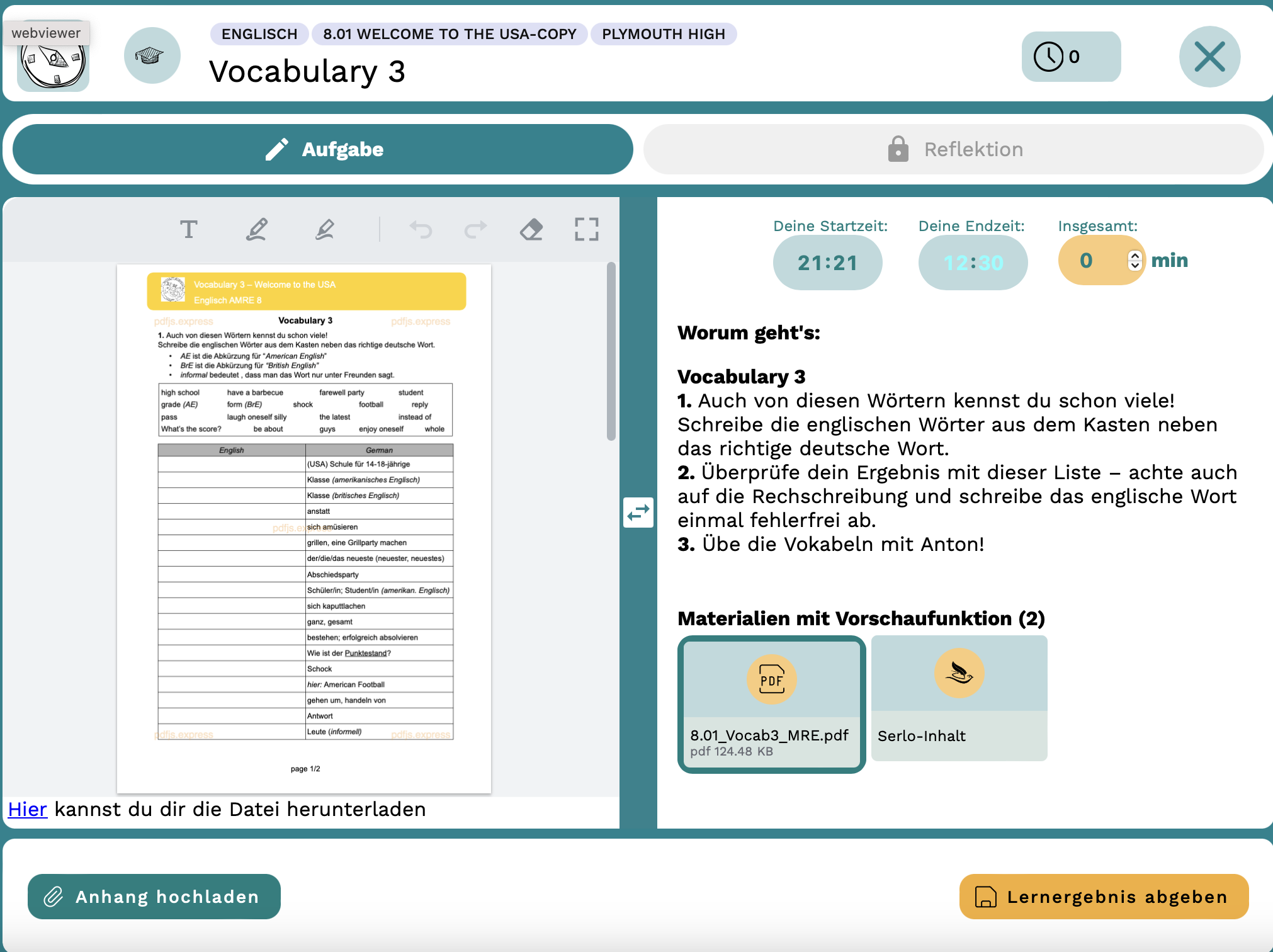
Task: Click the redo arrow icon
Action: pos(475,230)
